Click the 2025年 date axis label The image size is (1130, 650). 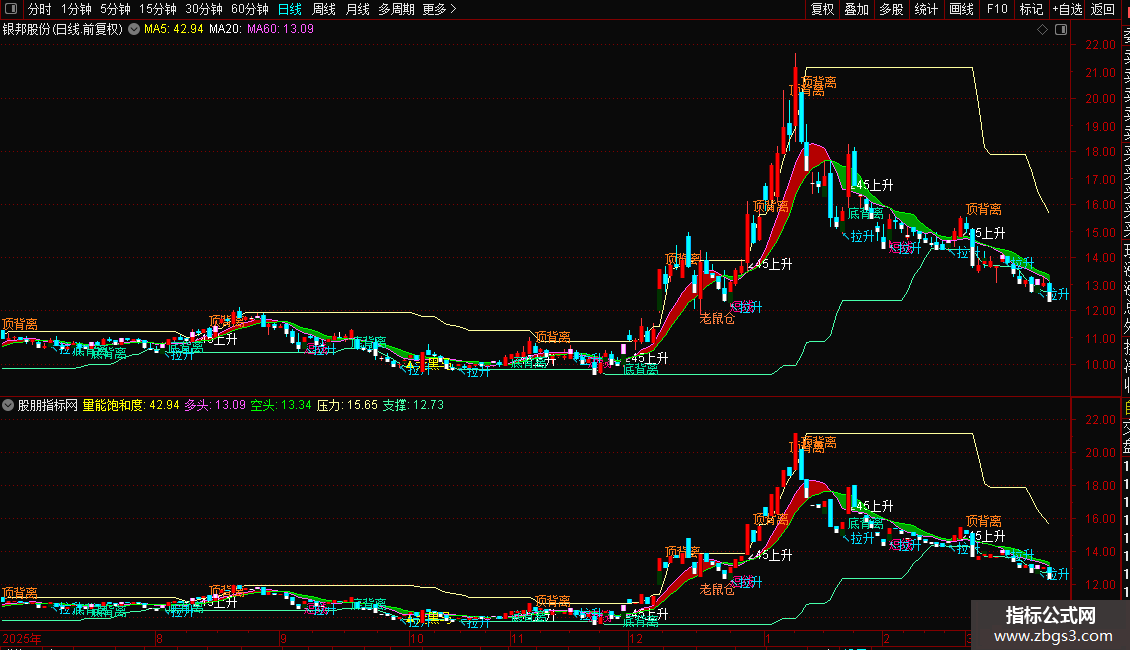point(22,639)
